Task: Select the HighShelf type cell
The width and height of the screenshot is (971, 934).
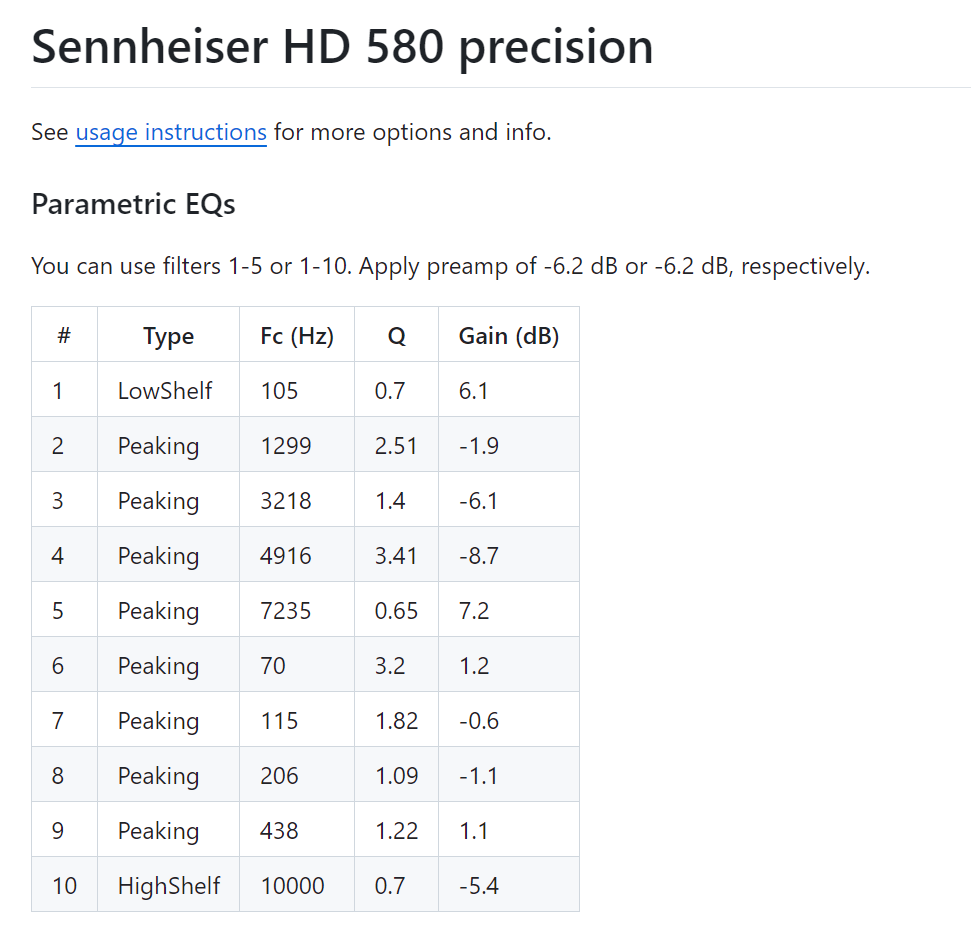Action: pyautogui.click(x=168, y=885)
